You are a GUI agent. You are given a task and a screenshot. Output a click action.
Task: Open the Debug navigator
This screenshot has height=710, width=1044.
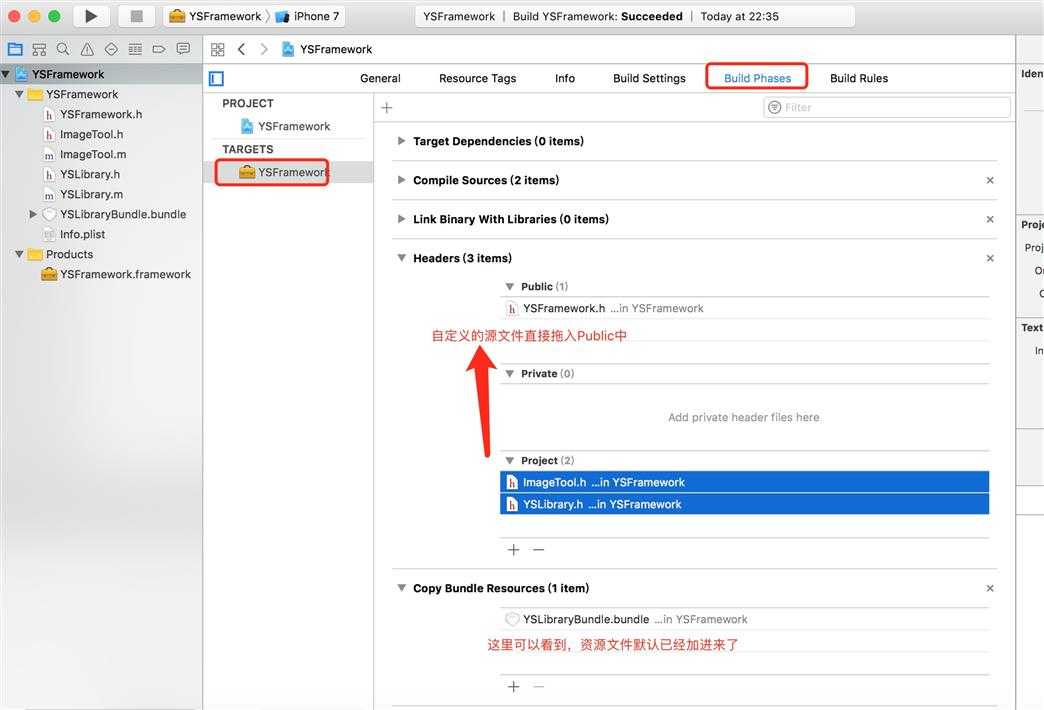tap(135, 49)
